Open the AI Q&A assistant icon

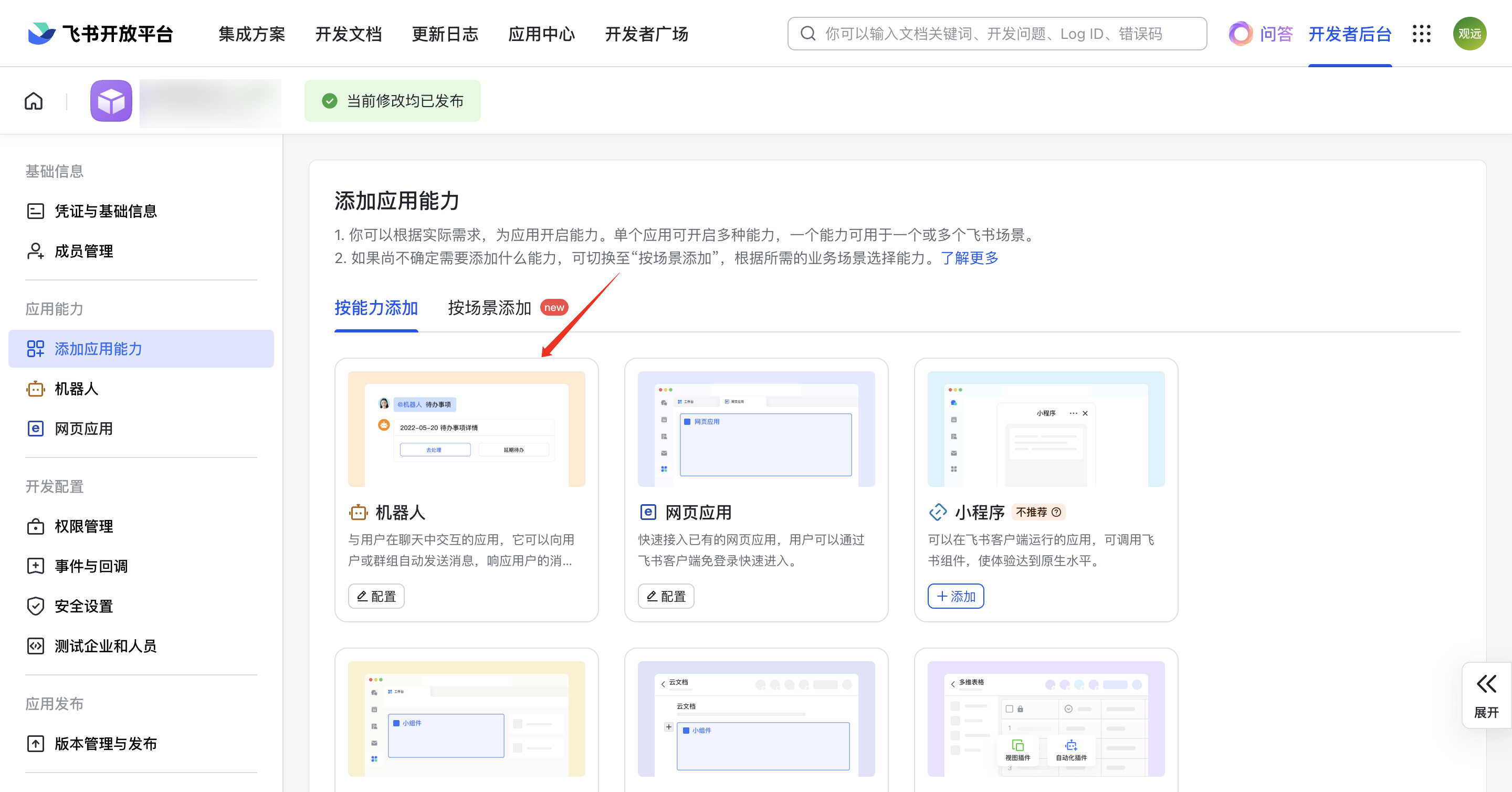(1240, 34)
